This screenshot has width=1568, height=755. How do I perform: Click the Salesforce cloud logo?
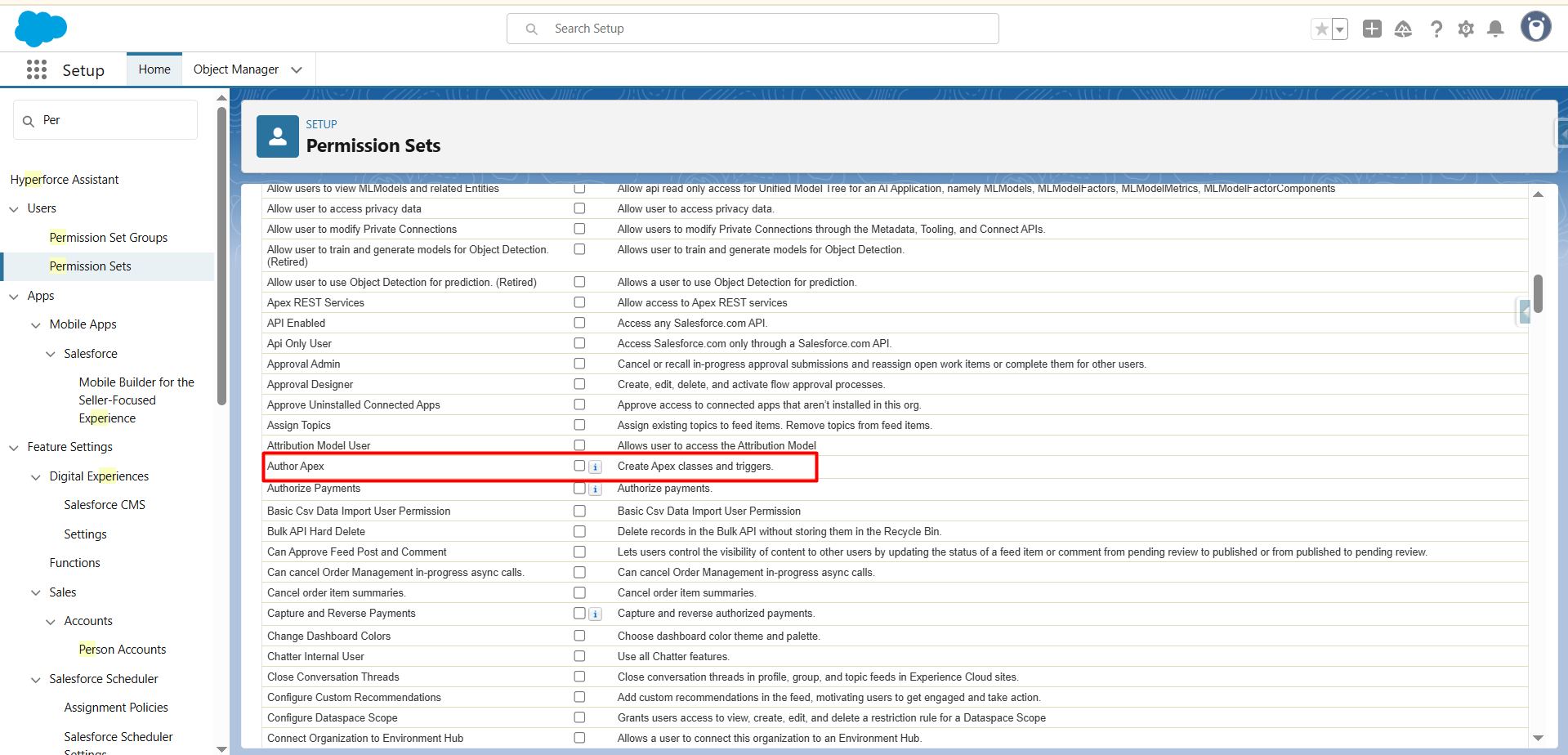tap(41, 29)
